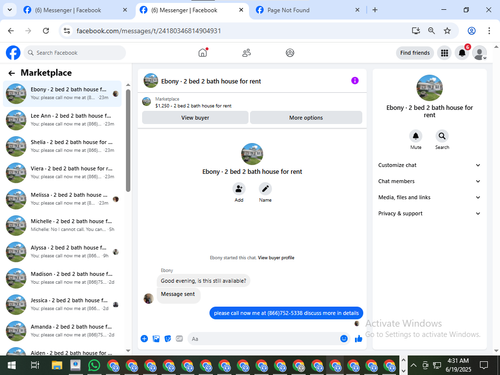500x375 pixels.
Task: Choose a GIF in composer
Action: click(x=179, y=339)
